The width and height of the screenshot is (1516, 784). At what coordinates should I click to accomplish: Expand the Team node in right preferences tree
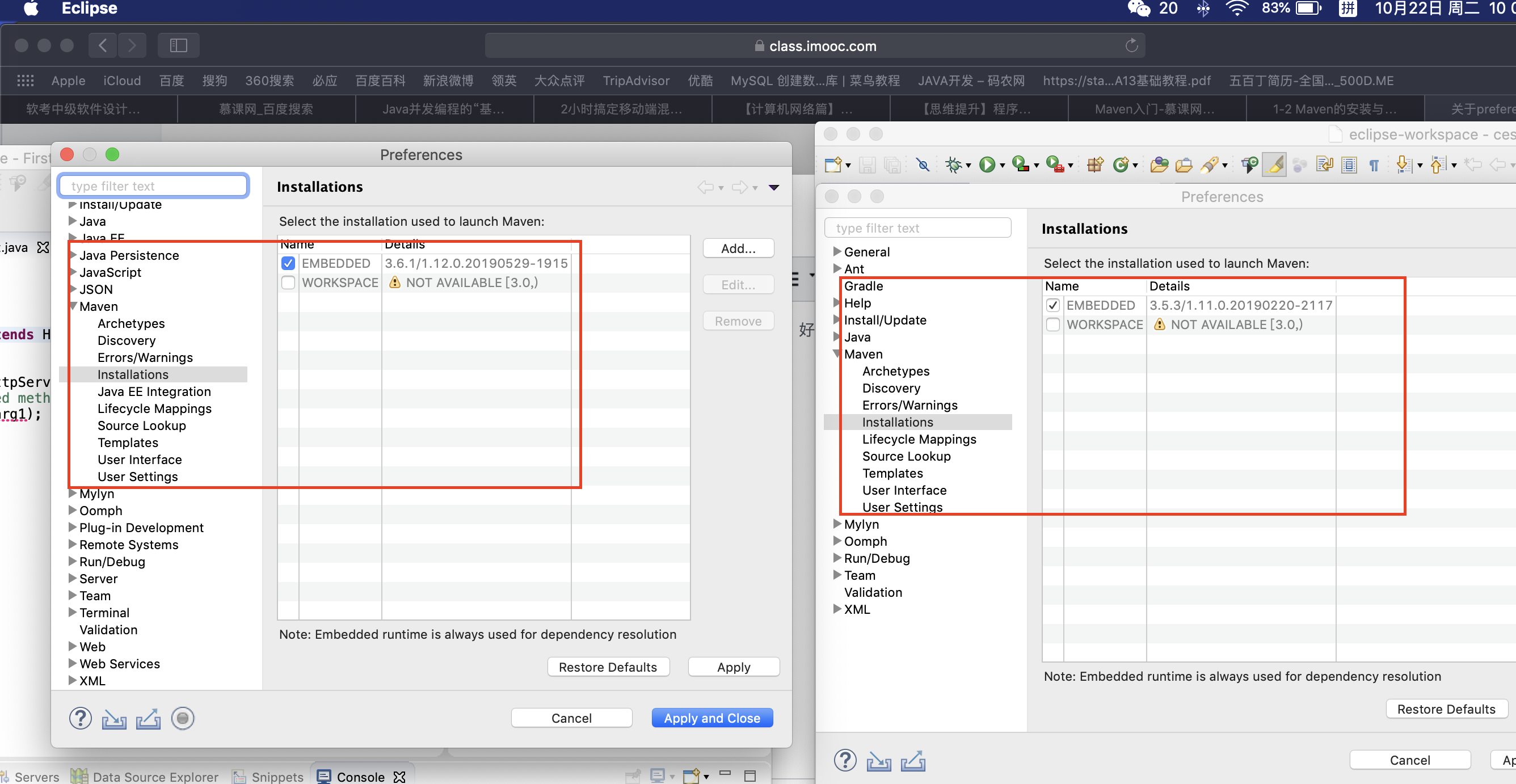point(837,575)
